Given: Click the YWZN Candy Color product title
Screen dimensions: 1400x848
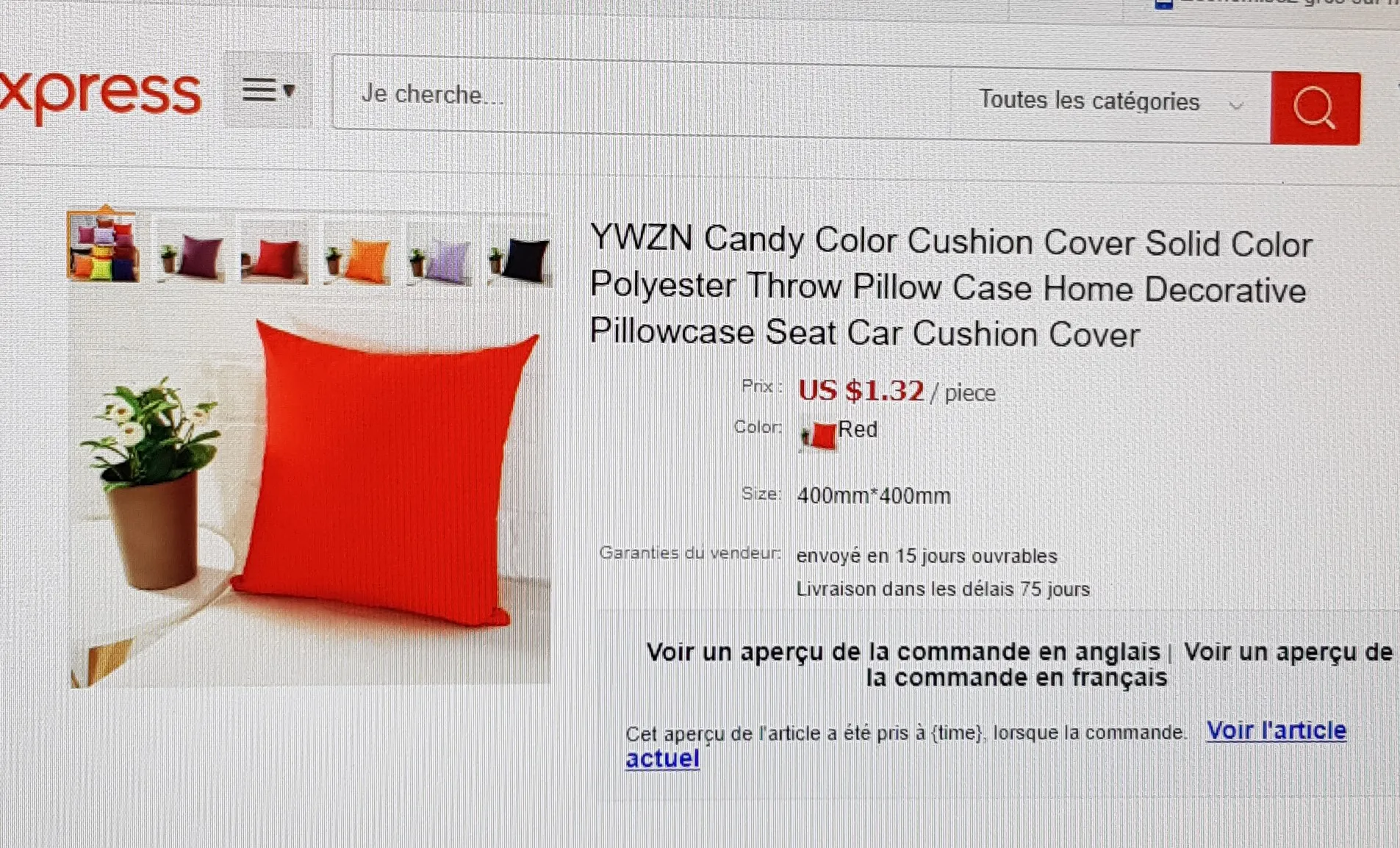Looking at the screenshot, I should pos(951,287).
